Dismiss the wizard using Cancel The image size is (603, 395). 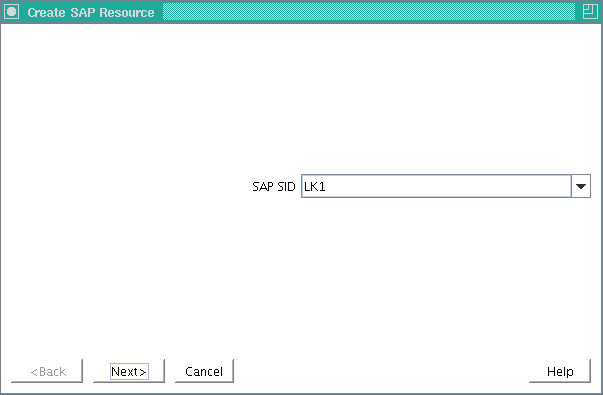[x=204, y=371]
